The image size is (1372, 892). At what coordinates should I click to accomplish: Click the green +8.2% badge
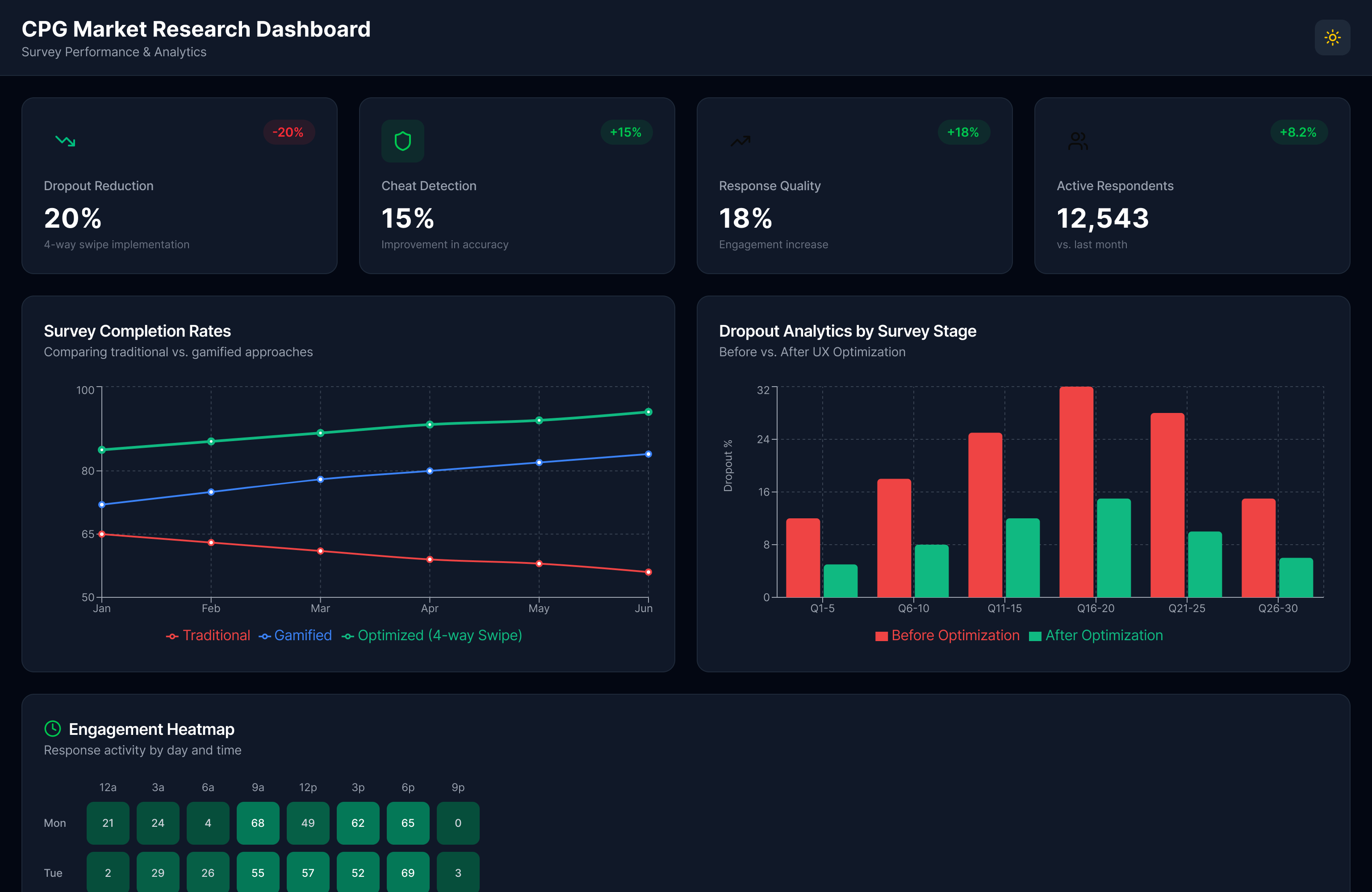pos(1297,132)
